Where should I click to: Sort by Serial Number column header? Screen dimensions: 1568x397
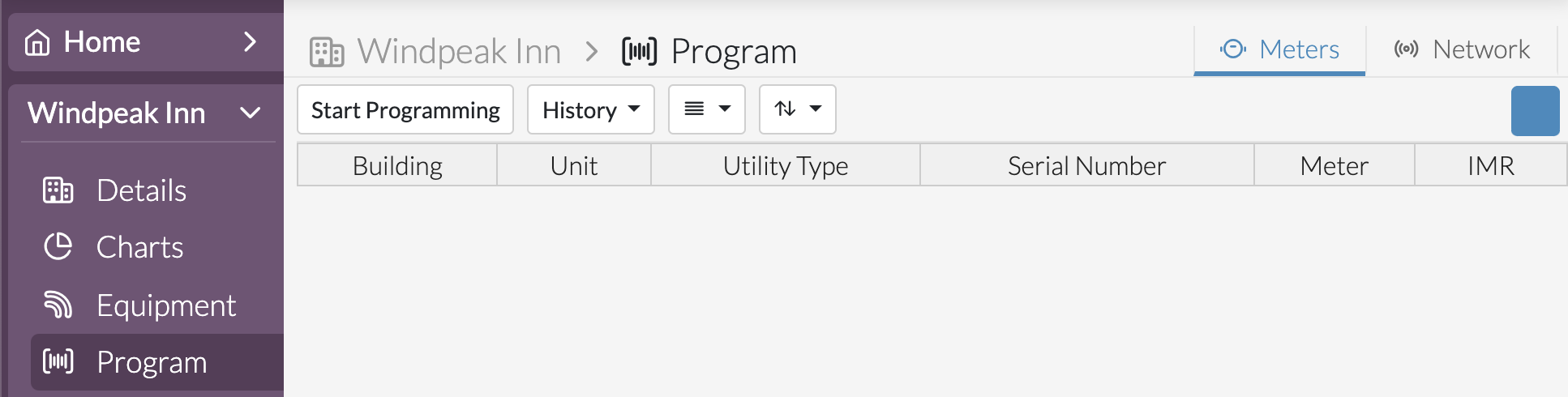[x=1086, y=165]
